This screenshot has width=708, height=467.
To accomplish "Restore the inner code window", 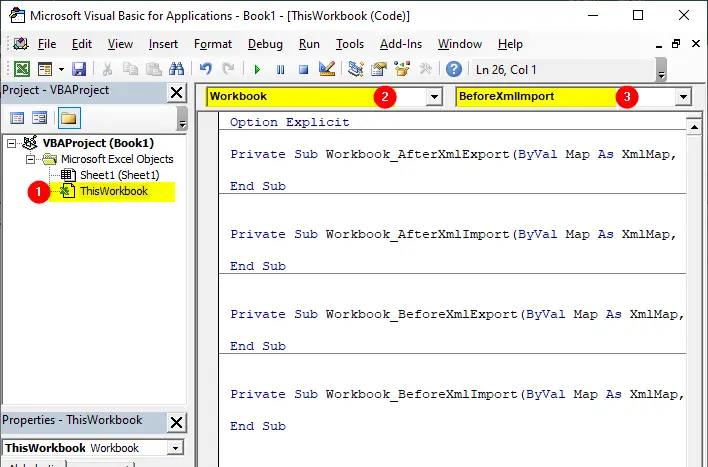I will [676, 44].
